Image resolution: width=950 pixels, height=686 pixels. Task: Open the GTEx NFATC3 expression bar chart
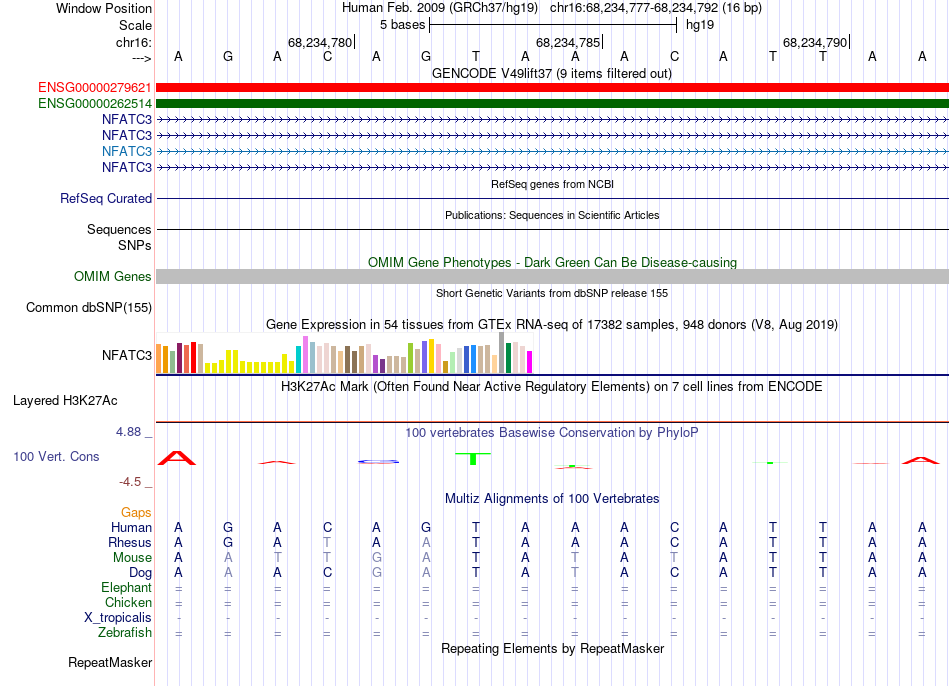point(344,353)
